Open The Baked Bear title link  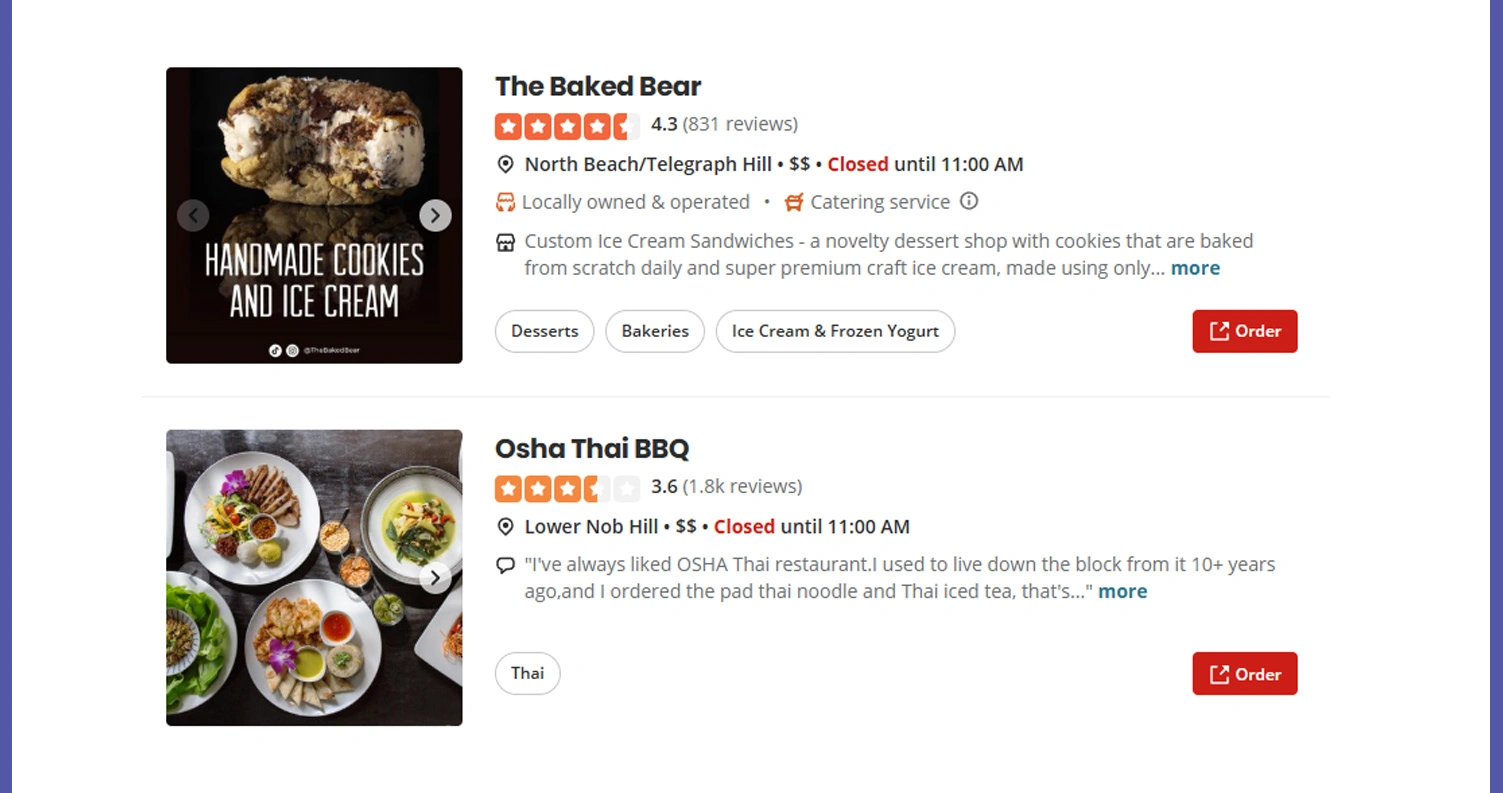(598, 86)
